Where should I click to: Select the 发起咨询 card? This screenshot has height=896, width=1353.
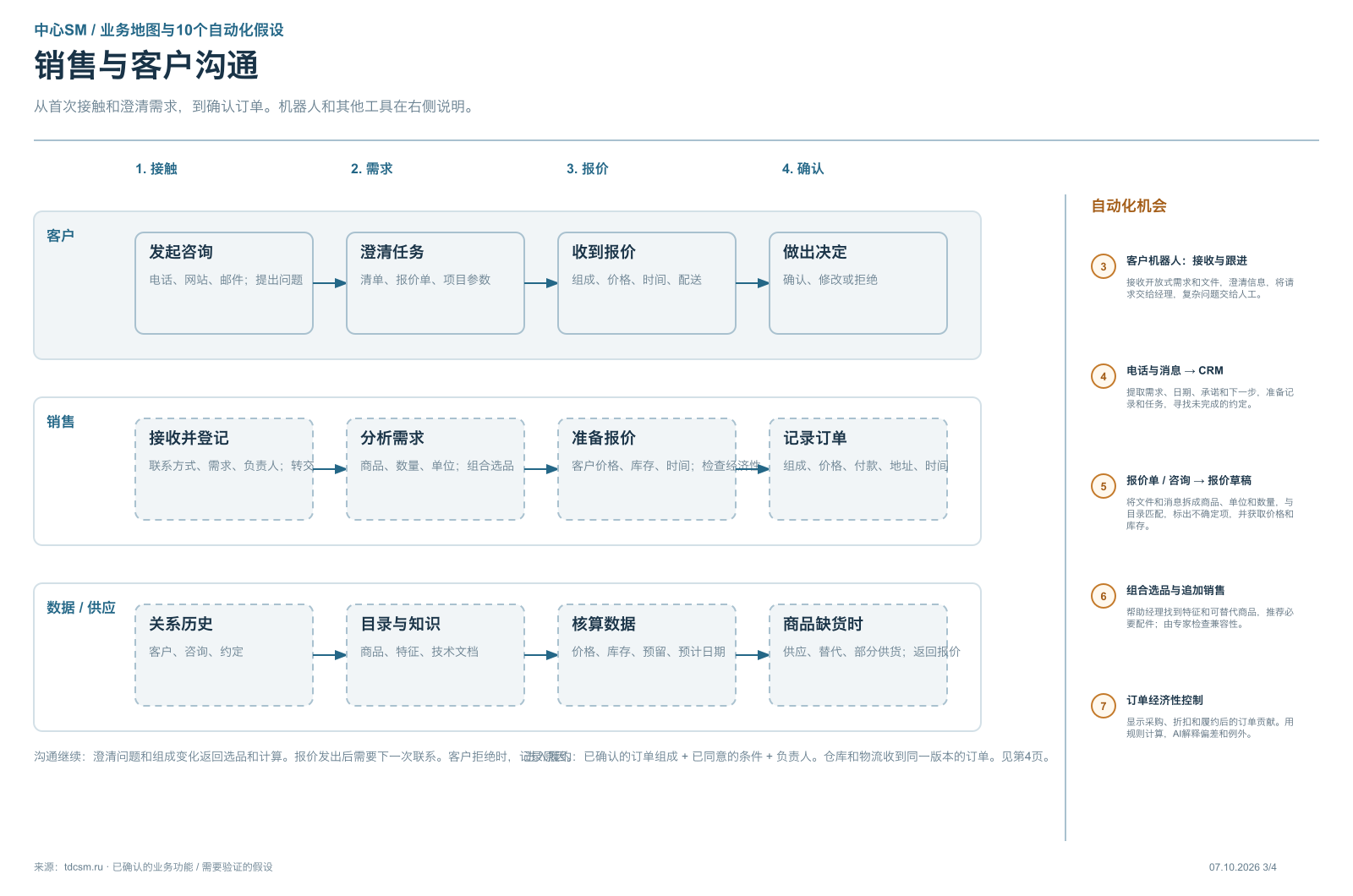224,283
